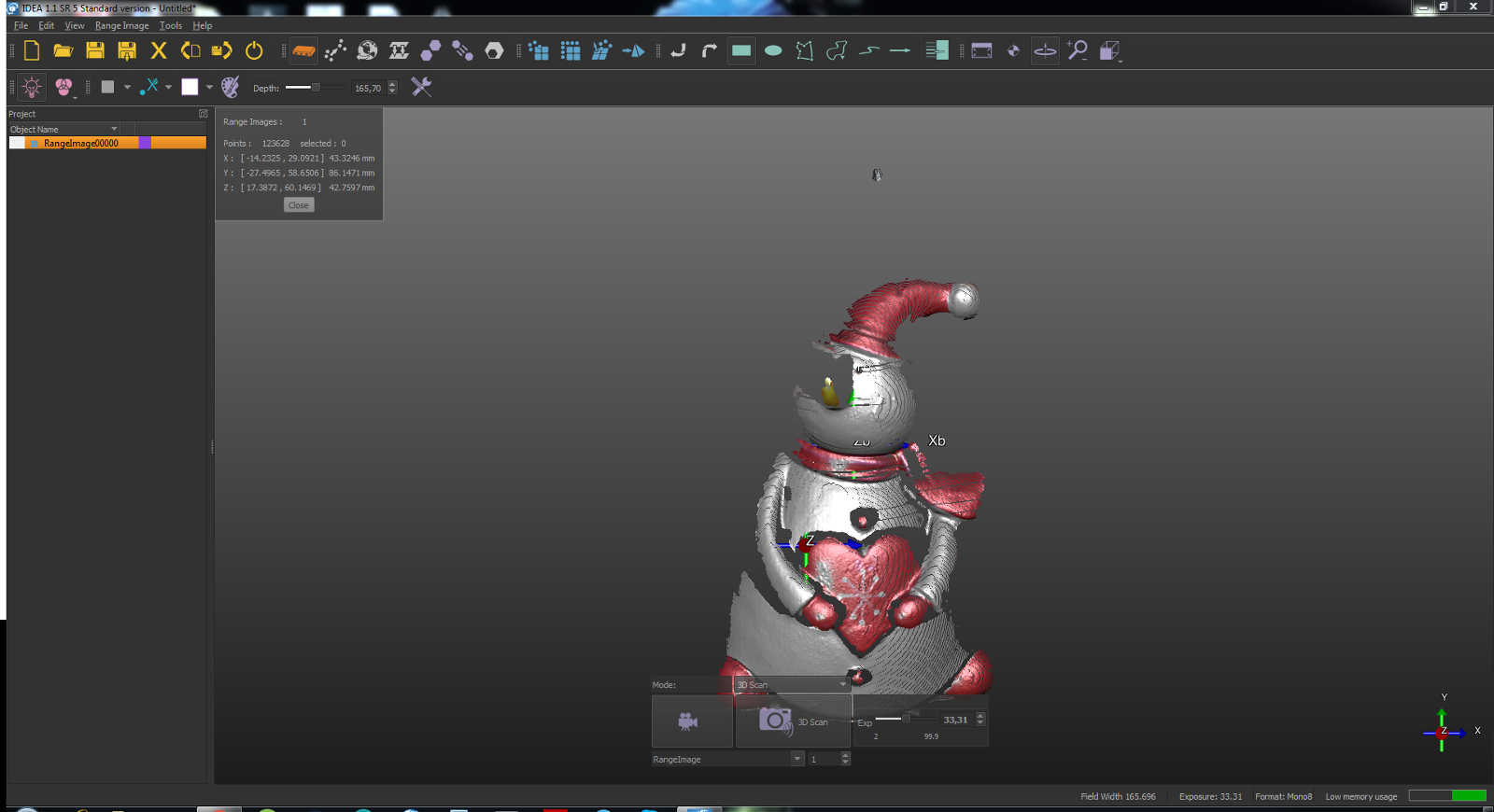Click the blue grid points icon
Image resolution: width=1494 pixels, height=812 pixels.
(571, 50)
